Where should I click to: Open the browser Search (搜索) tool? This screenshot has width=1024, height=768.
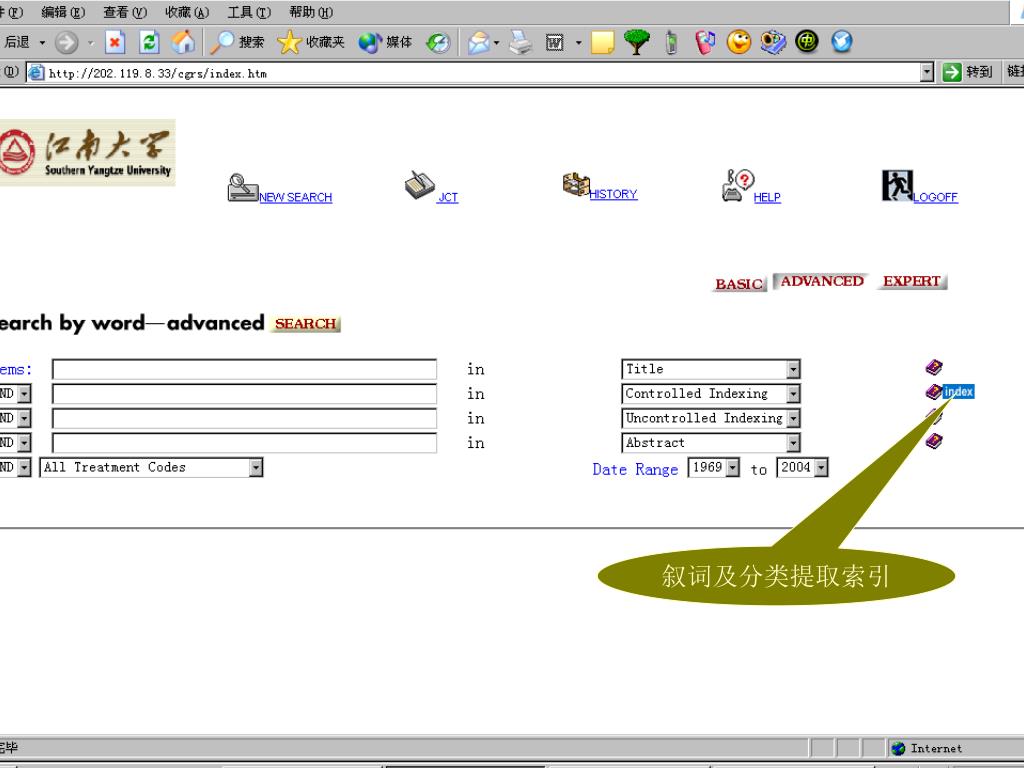(237, 42)
